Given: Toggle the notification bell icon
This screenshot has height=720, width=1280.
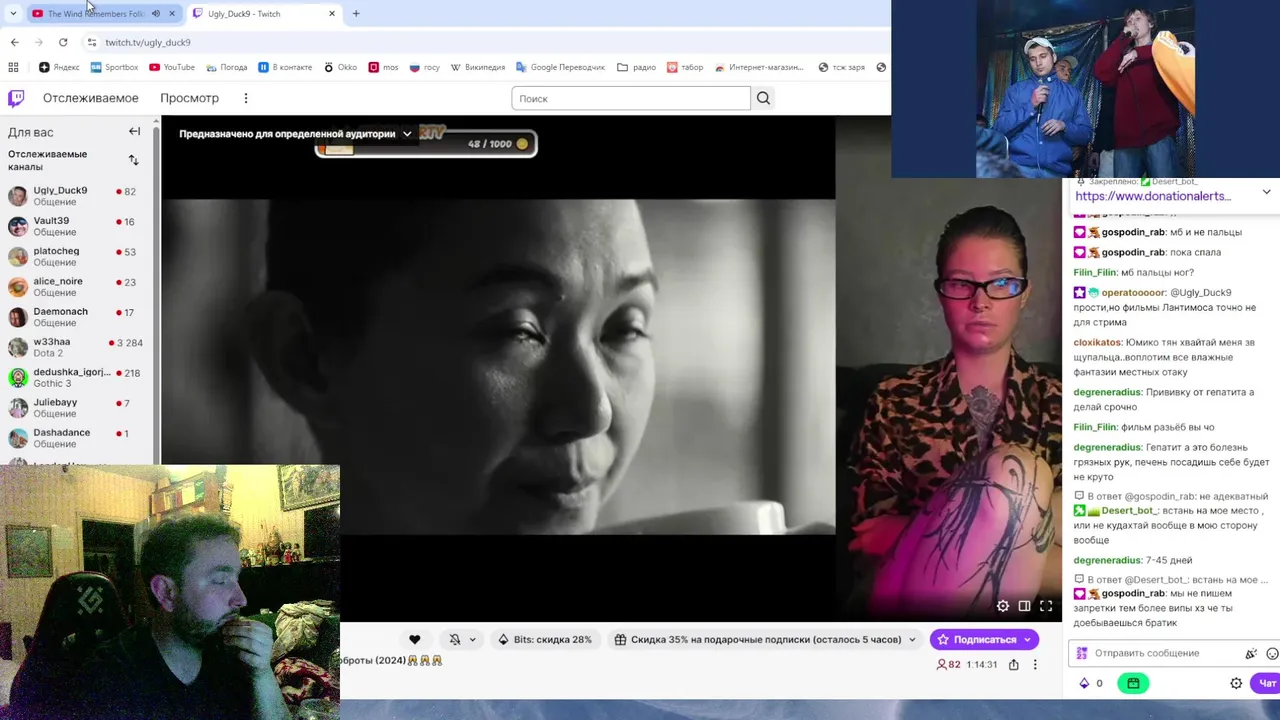Looking at the screenshot, I should click(455, 639).
